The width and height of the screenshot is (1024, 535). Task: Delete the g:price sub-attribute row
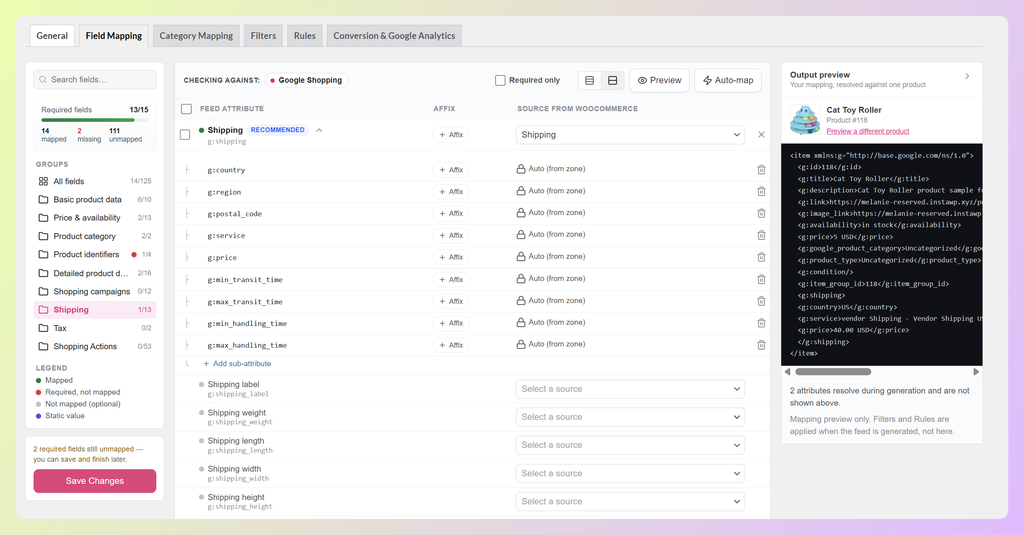click(761, 257)
